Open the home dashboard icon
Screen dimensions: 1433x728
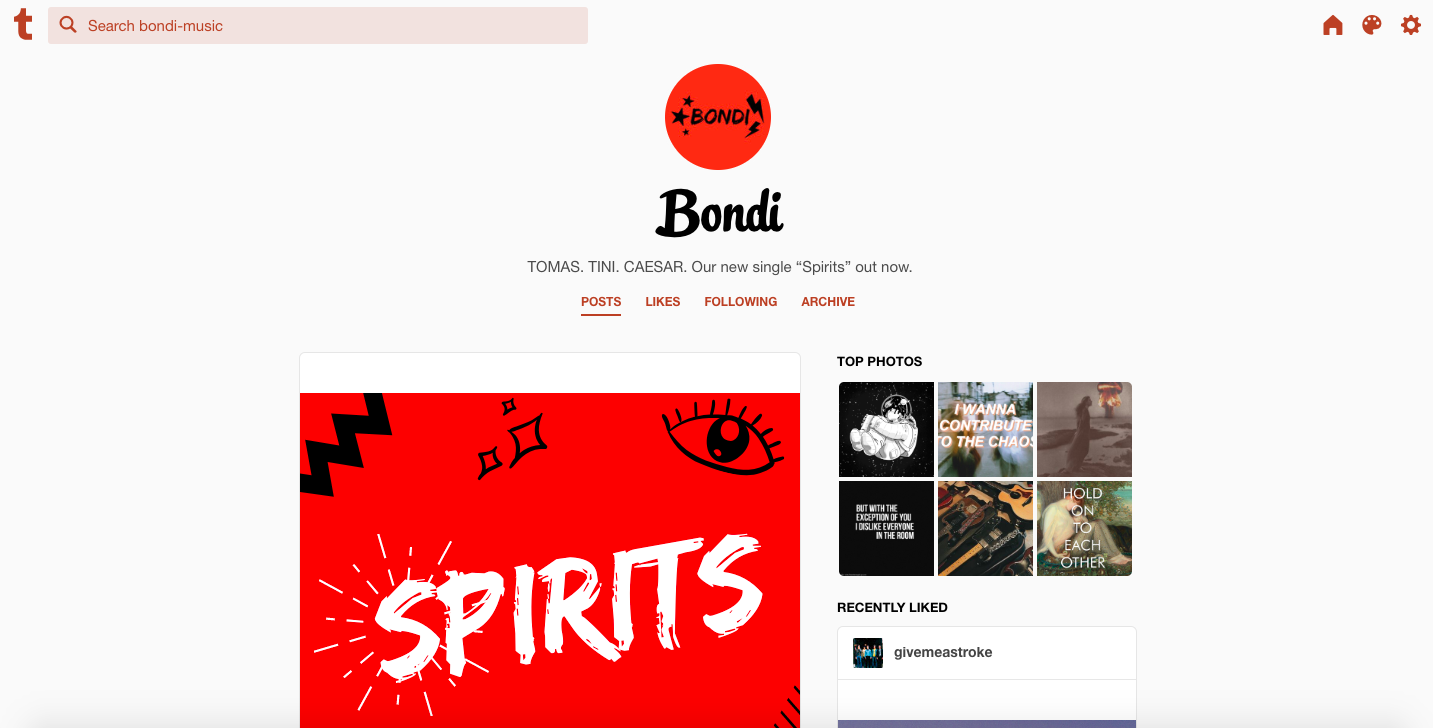pos(1332,25)
